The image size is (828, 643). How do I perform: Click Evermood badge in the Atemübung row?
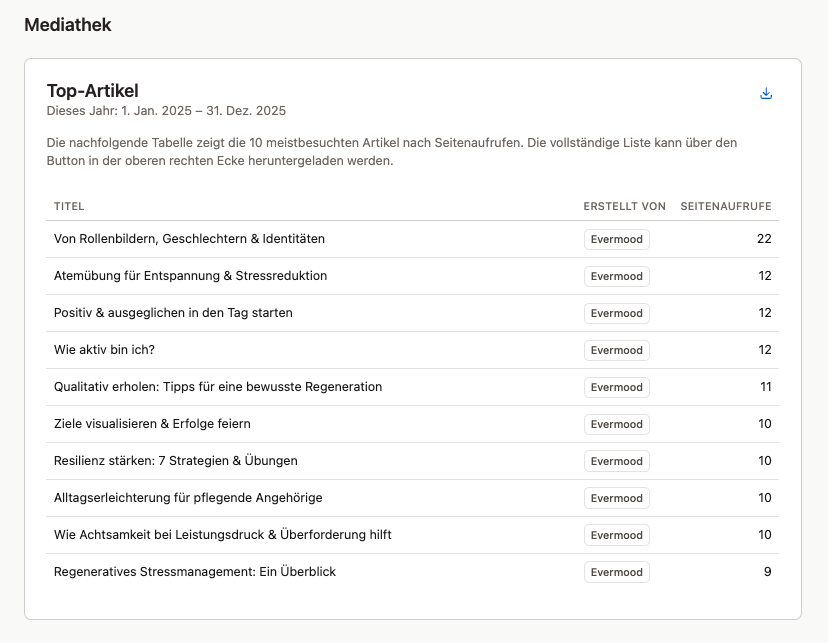[616, 276]
